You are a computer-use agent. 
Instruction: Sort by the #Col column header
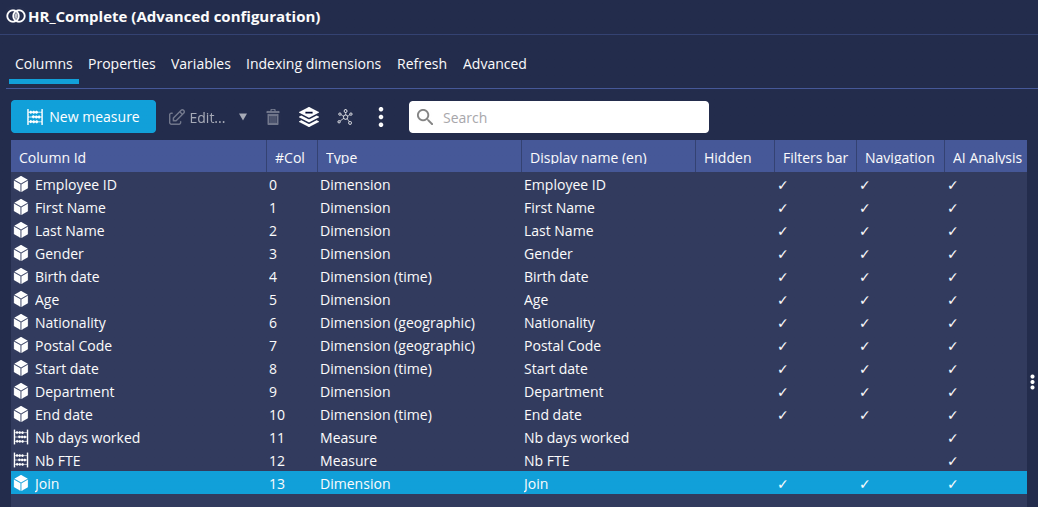tap(291, 158)
